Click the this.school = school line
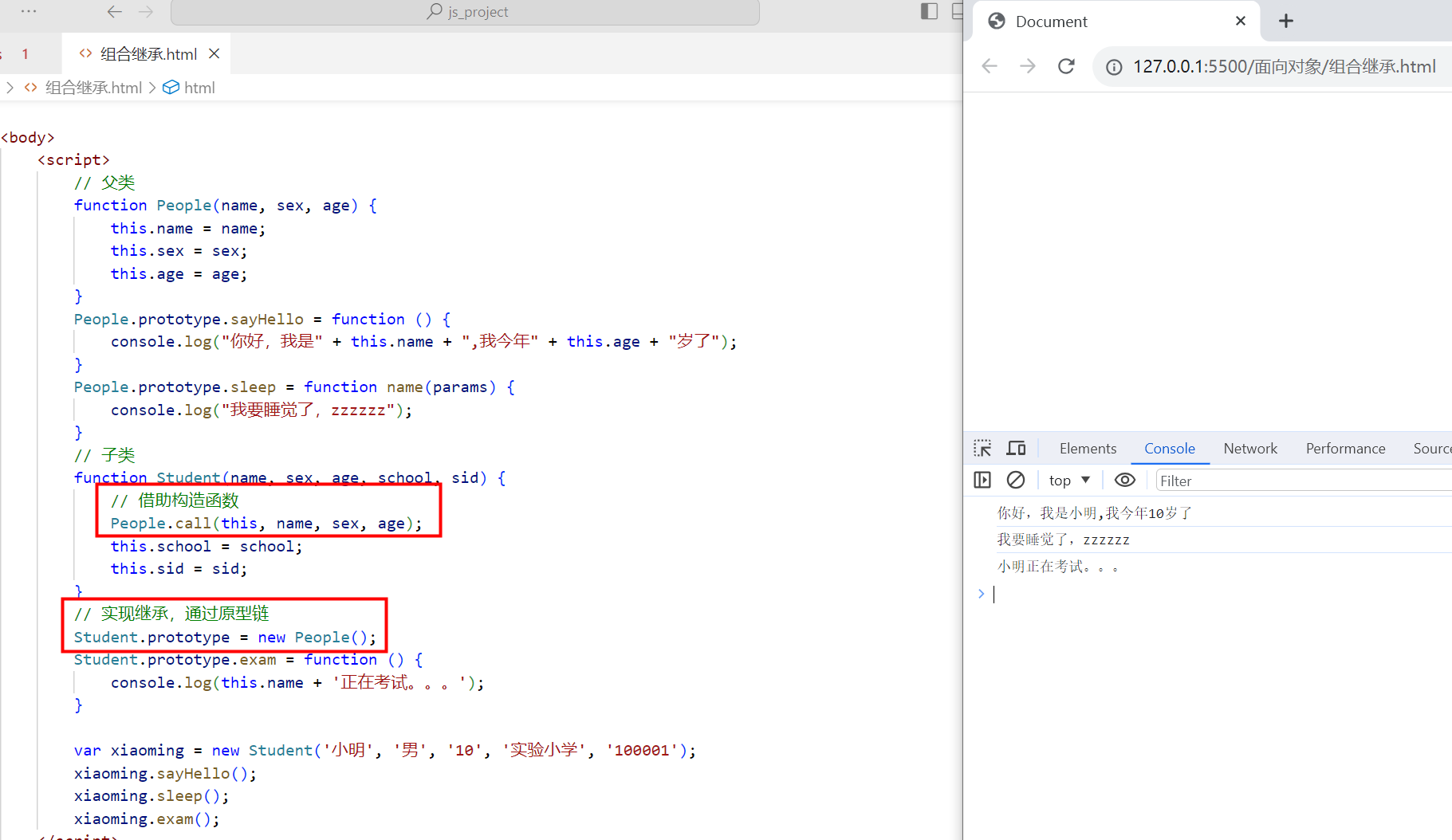Screen dimensions: 1452x840 tap(207, 547)
